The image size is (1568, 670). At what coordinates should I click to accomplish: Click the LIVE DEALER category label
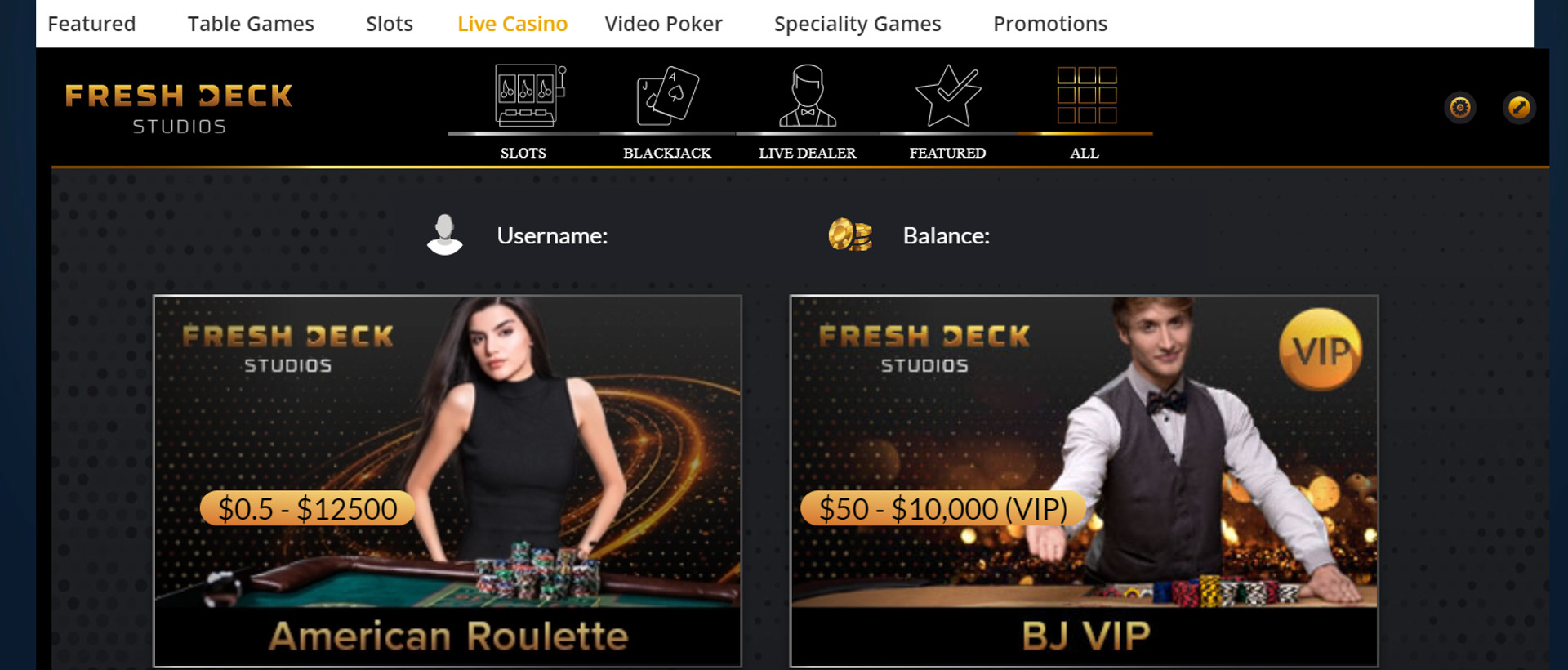(x=807, y=153)
